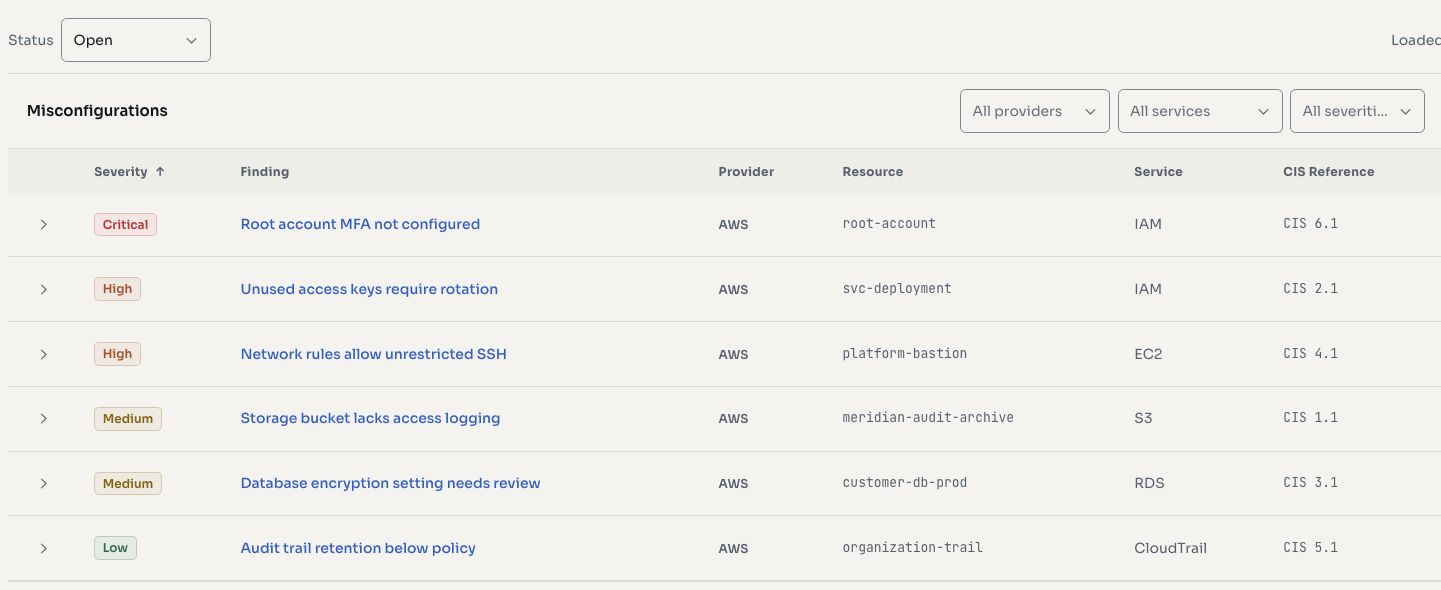Screen dimensions: 1441x590
Task: Click the CIS 3.1 reference
Action: coord(1310,483)
